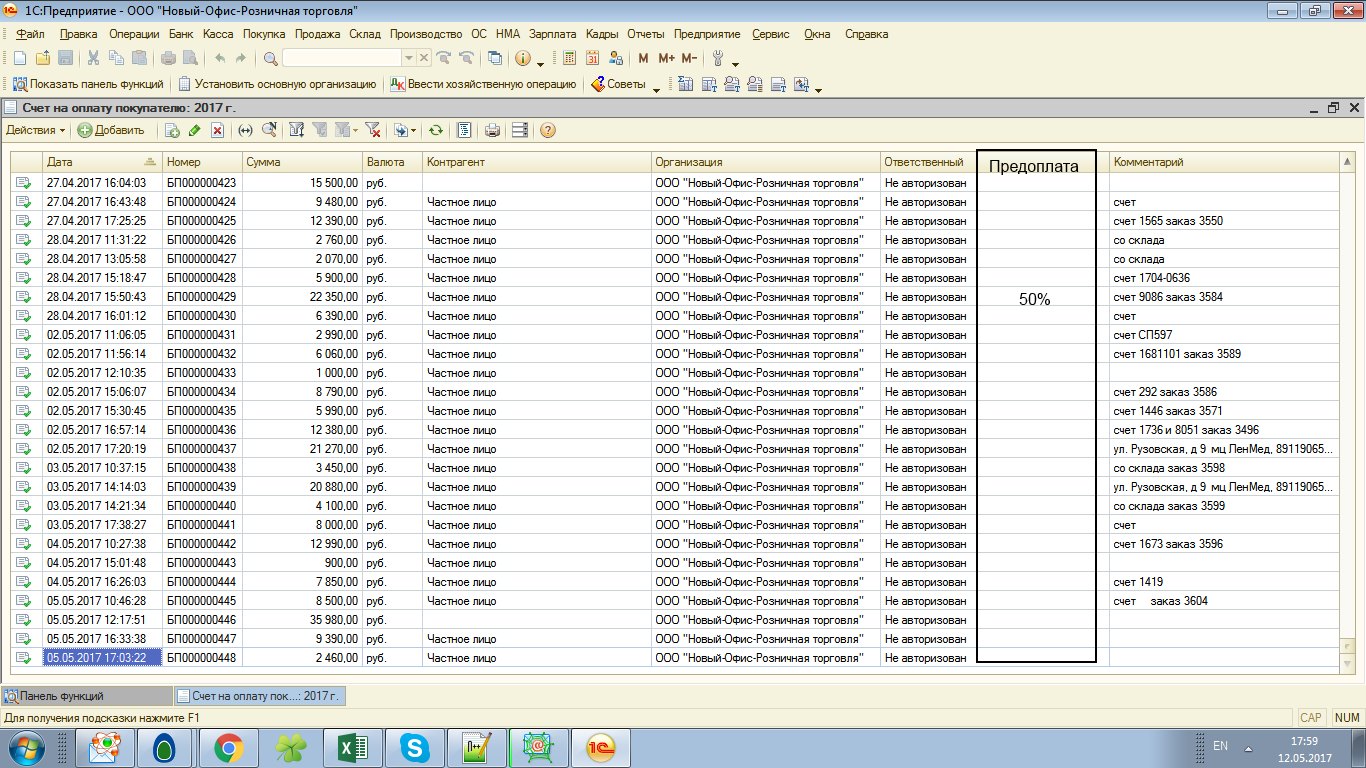The height and width of the screenshot is (768, 1366).
Task: Open the Продажа menu
Action: pyautogui.click(x=318, y=34)
